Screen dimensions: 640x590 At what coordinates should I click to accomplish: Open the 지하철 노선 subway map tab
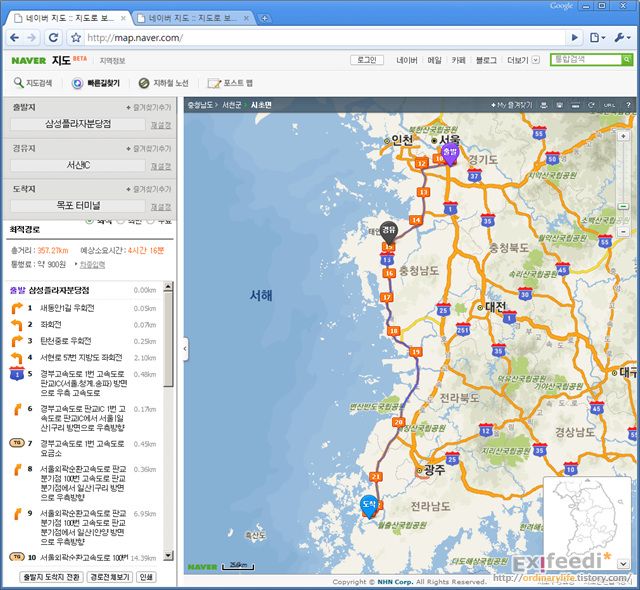(x=164, y=83)
